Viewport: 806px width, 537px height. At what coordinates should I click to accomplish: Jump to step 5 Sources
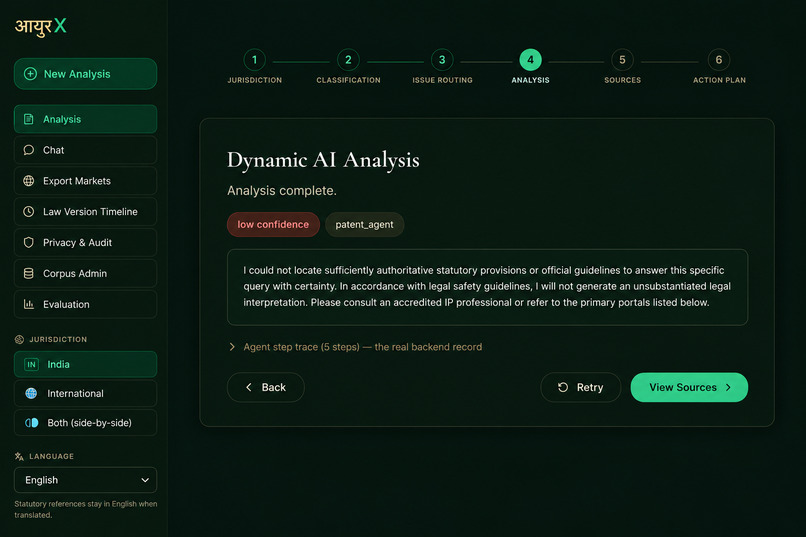[x=622, y=60]
